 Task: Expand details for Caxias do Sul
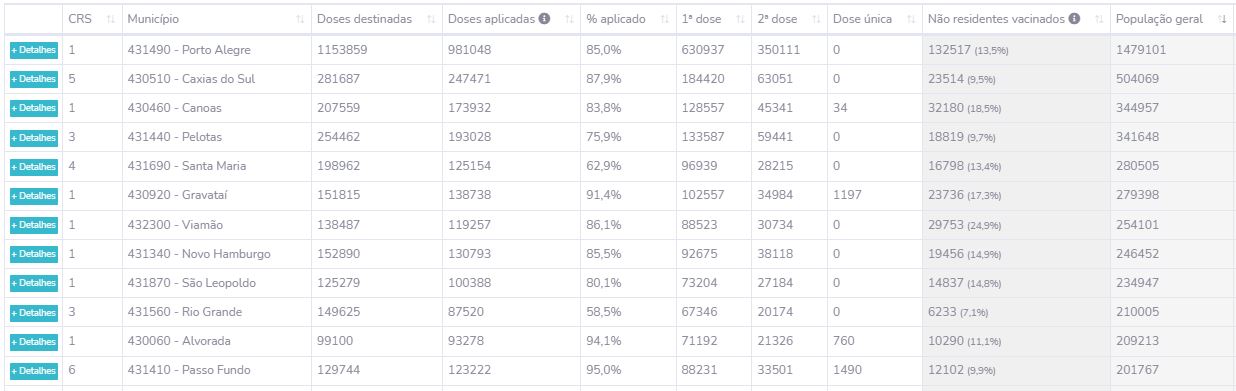[x=34, y=79]
